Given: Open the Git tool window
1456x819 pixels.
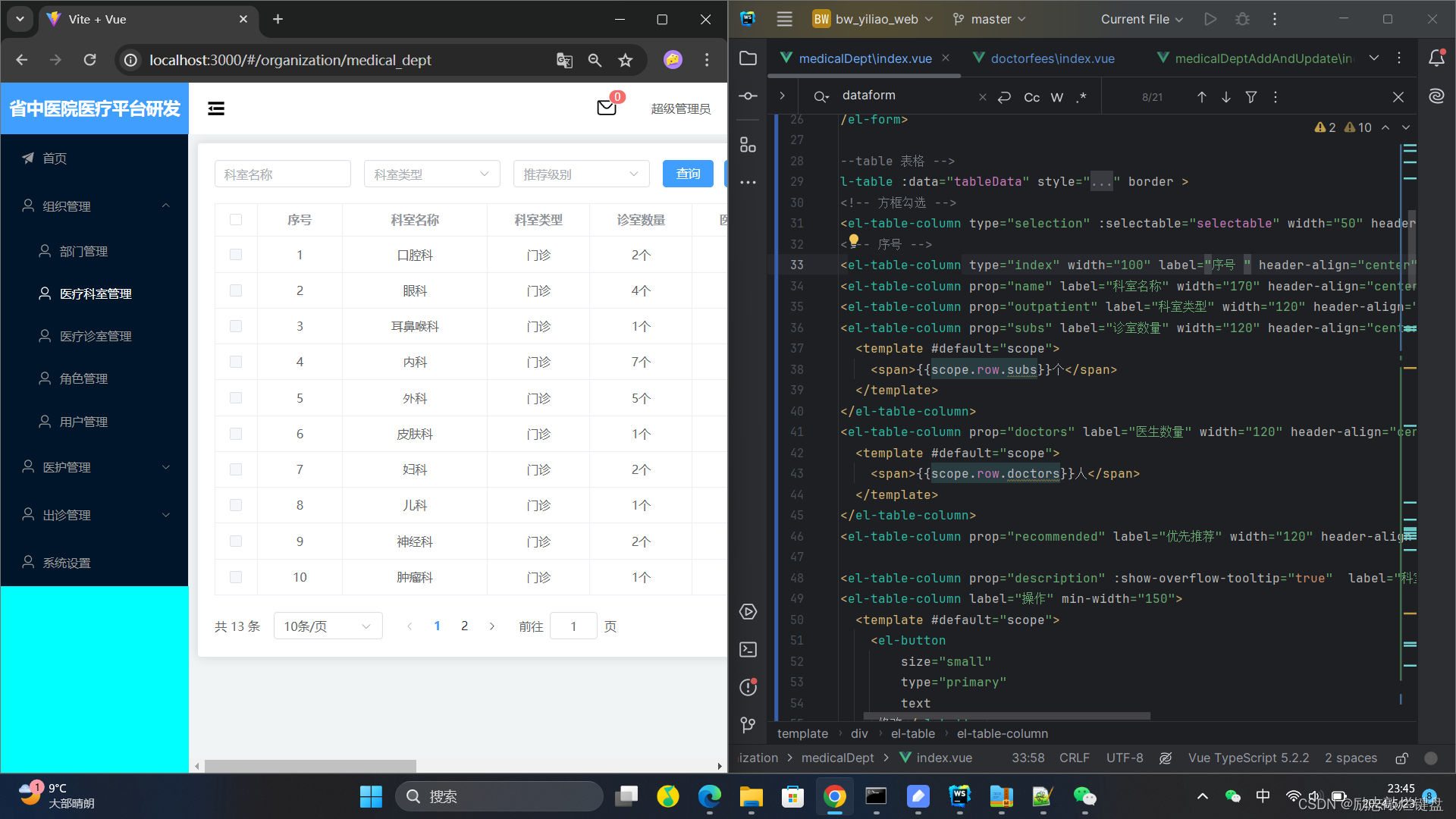Looking at the screenshot, I should click(x=748, y=726).
